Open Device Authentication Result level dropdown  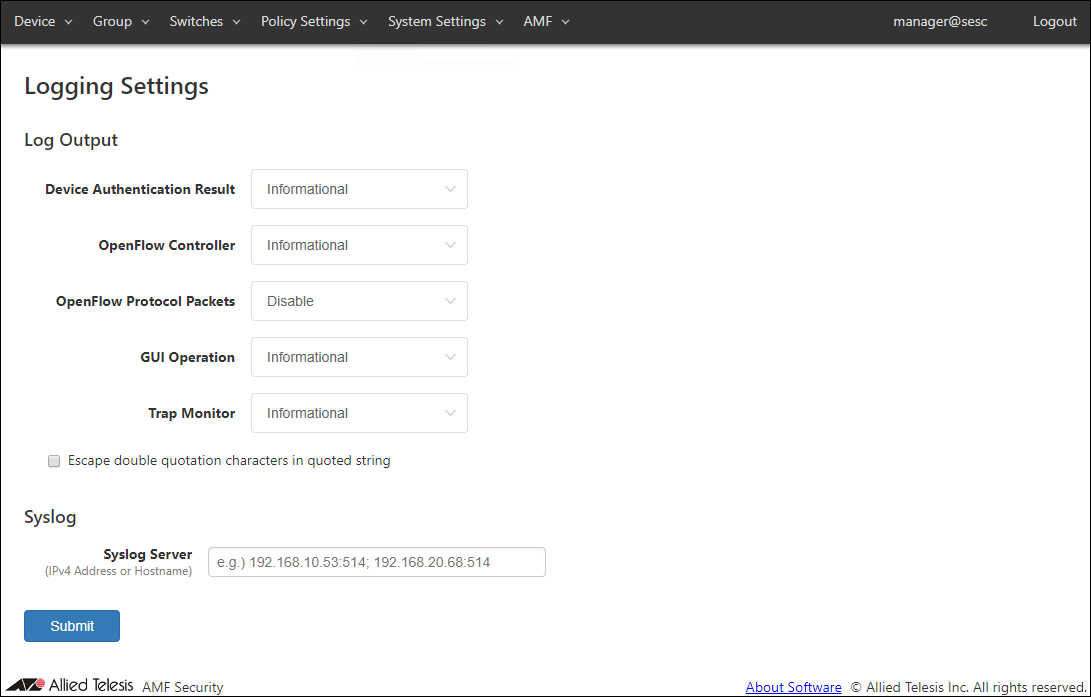[x=359, y=189]
